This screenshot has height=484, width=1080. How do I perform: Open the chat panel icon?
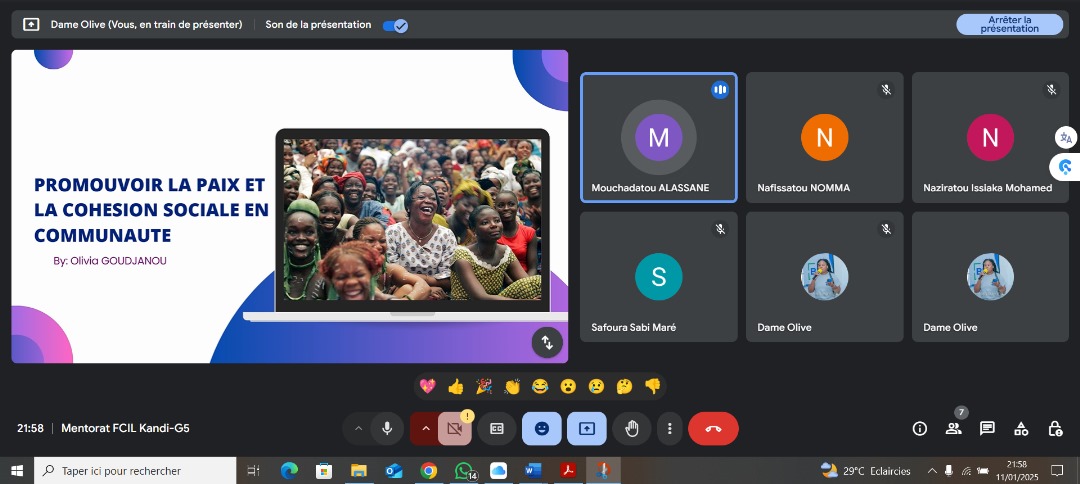click(987, 429)
